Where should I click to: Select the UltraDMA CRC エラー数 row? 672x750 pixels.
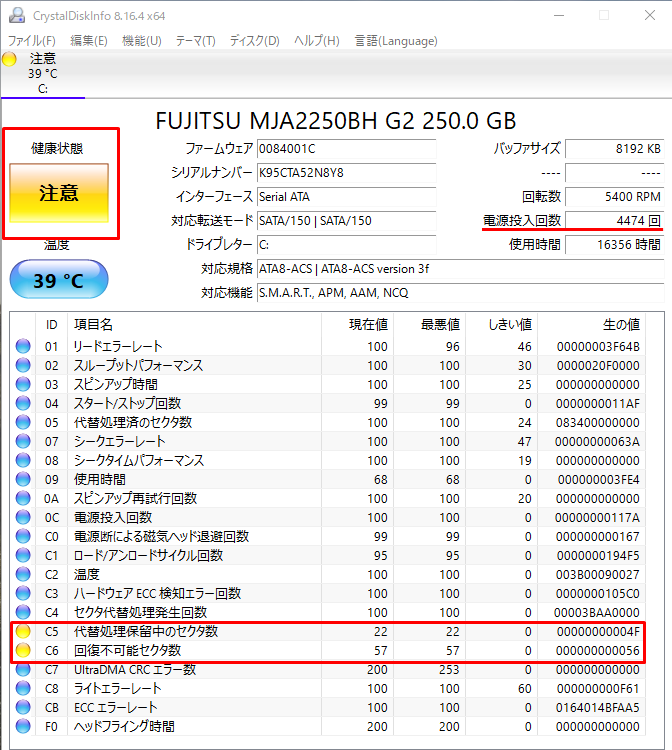[x=328, y=670]
